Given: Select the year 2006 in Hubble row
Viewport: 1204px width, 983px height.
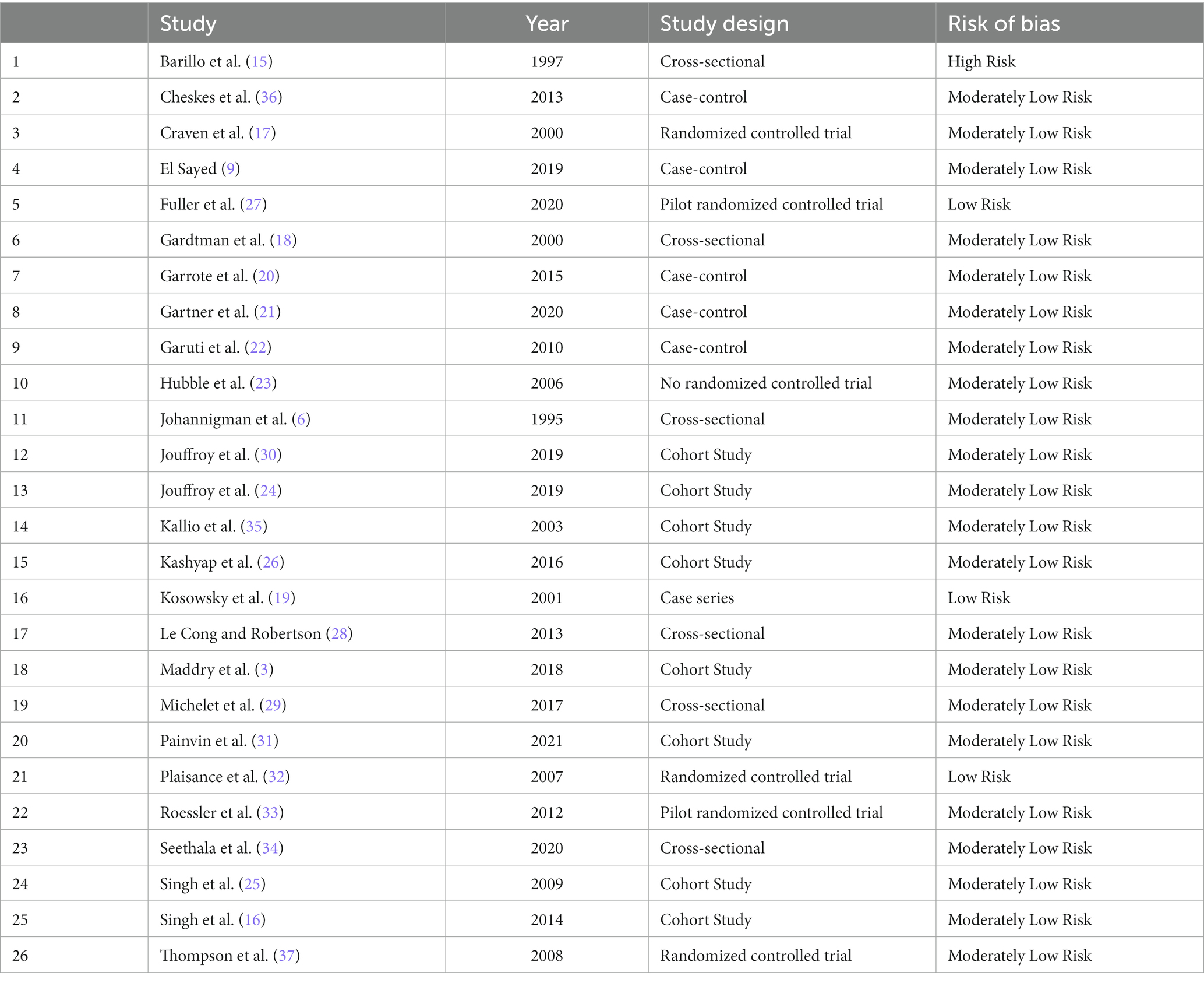Looking at the screenshot, I should tap(546, 383).
